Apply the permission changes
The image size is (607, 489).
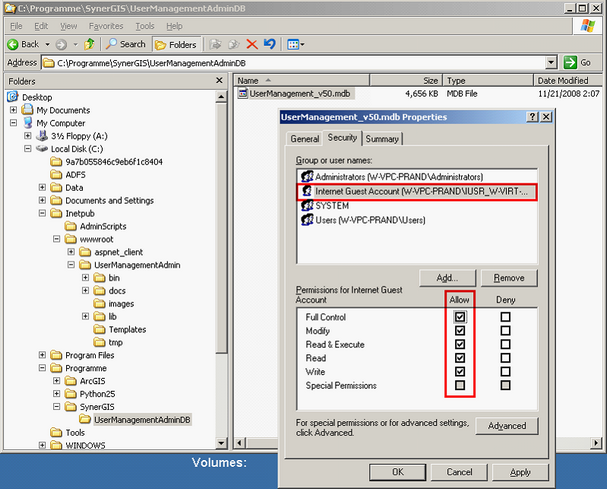tap(520, 472)
